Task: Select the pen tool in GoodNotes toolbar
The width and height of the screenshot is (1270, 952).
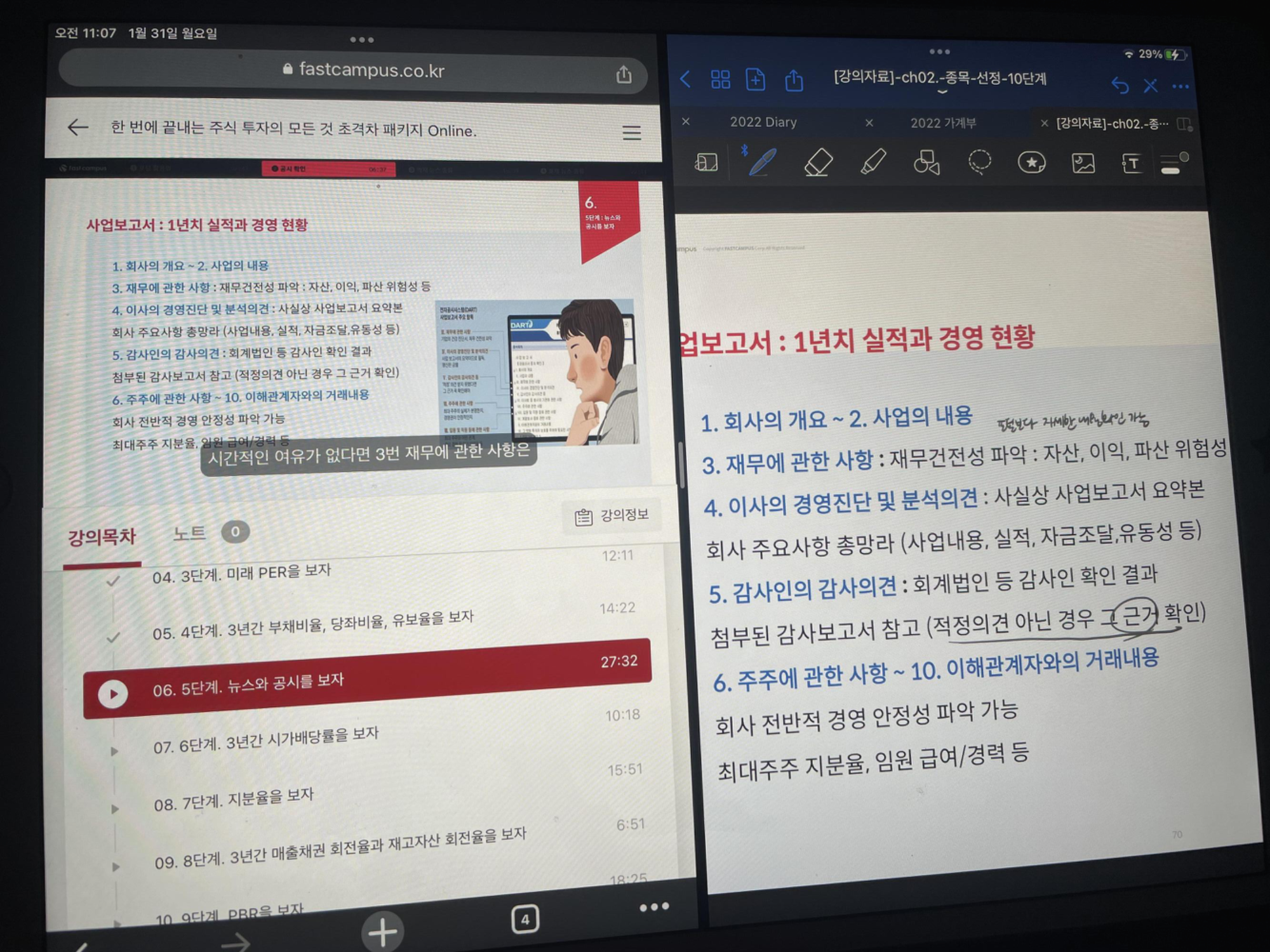Action: (x=762, y=162)
